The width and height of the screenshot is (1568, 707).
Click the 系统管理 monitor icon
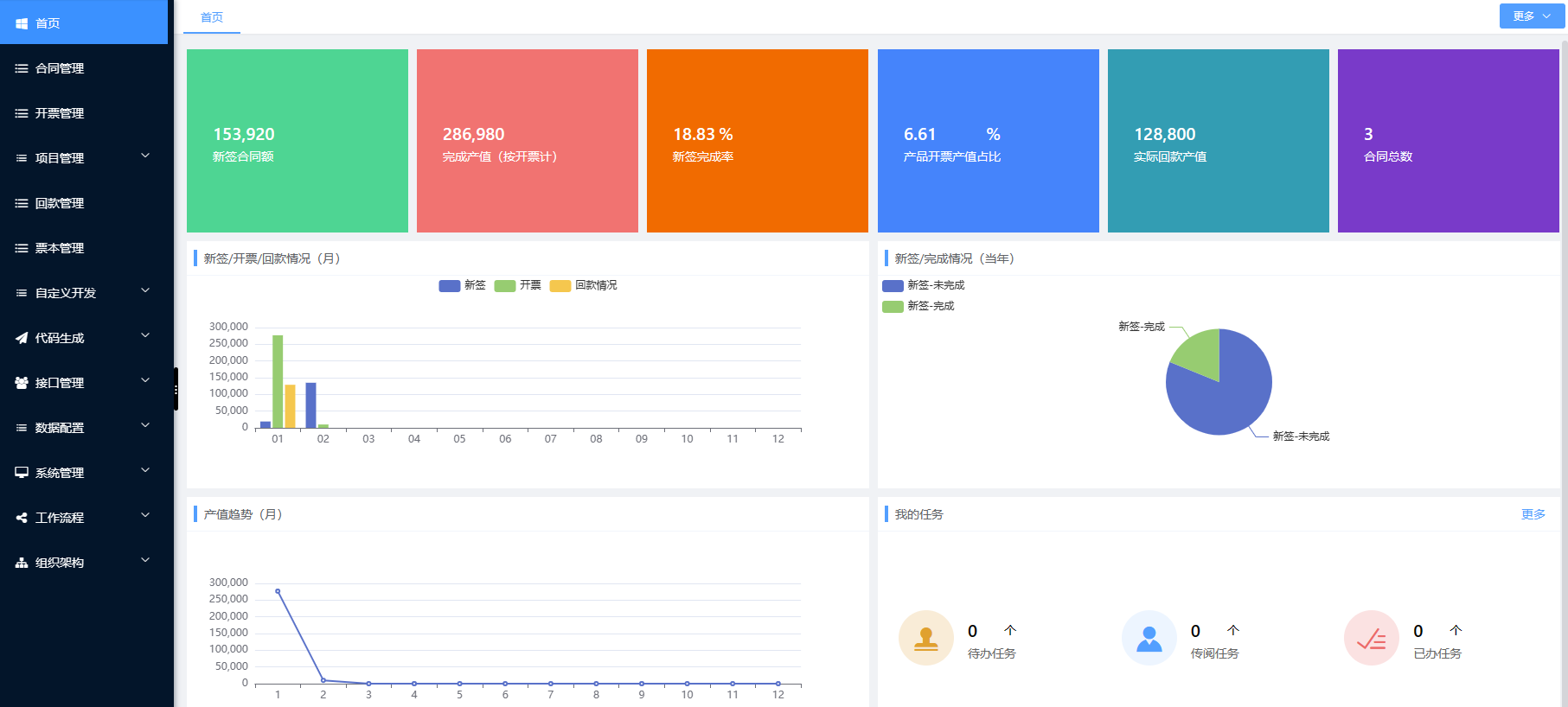coord(22,473)
